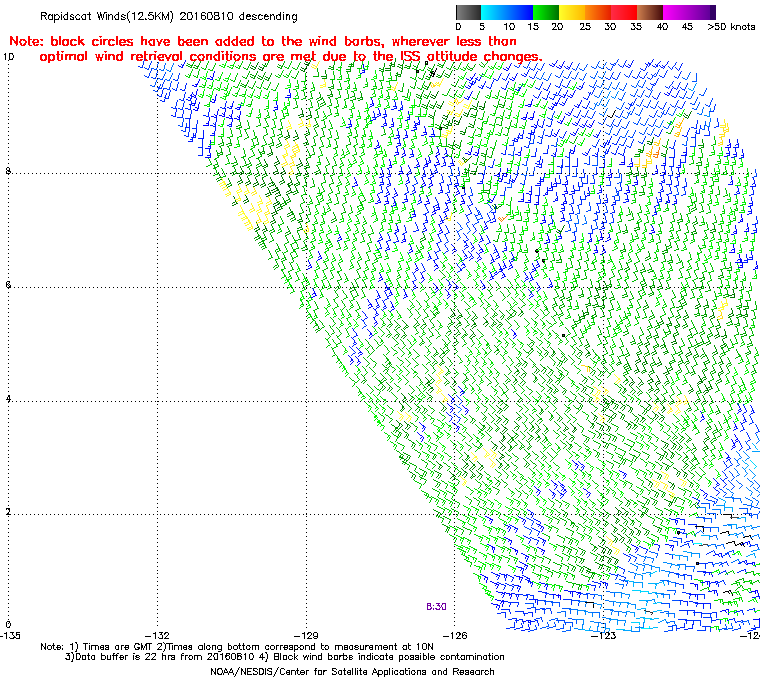Screen dimensions: 760x688
Task: Click the 'Data buffer is 22 hrs' footnote
Action: (285, 657)
